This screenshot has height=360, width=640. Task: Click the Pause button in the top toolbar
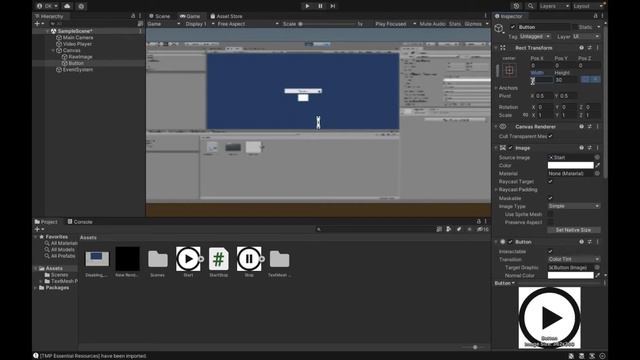pos(320,6)
